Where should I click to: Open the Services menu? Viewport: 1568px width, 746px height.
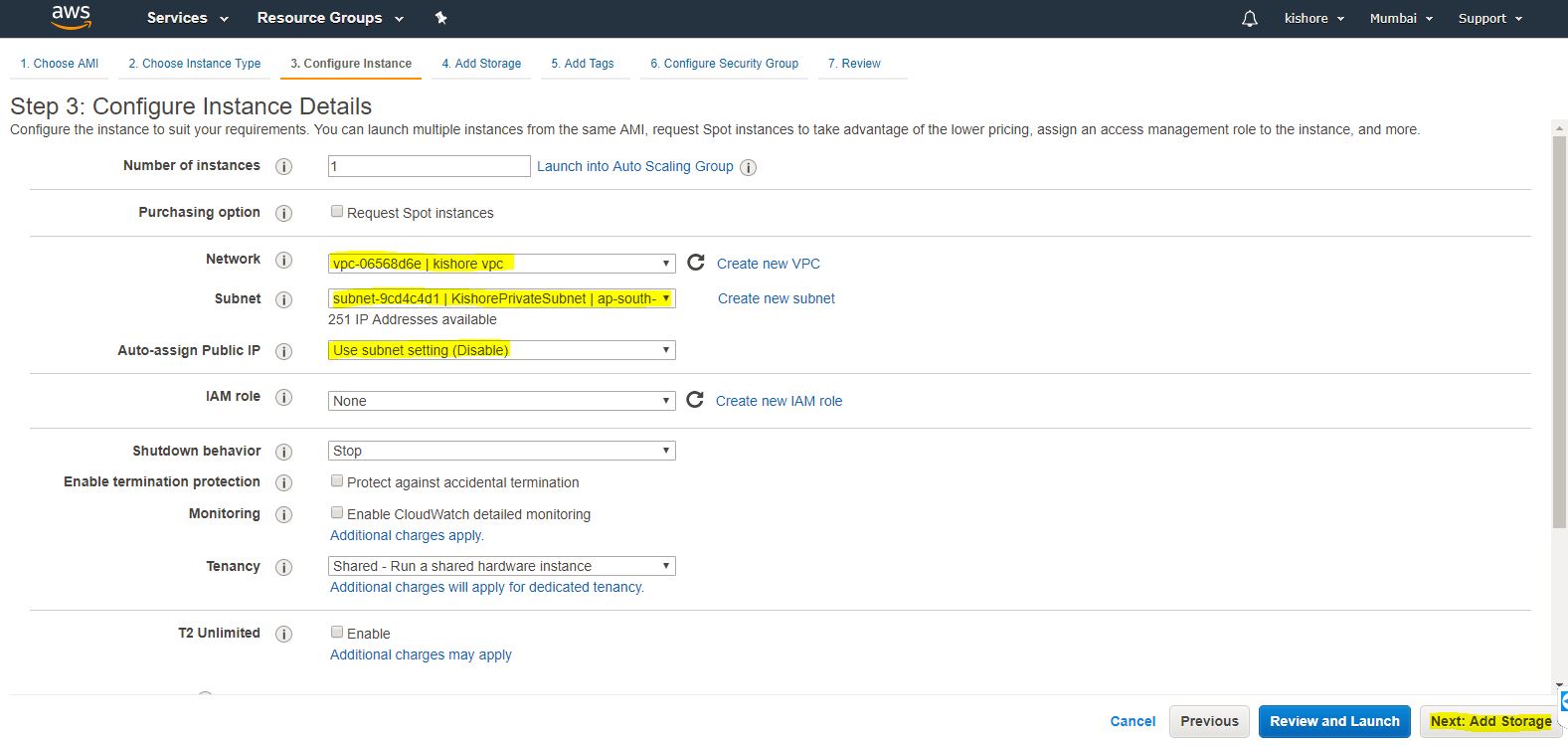(x=187, y=18)
